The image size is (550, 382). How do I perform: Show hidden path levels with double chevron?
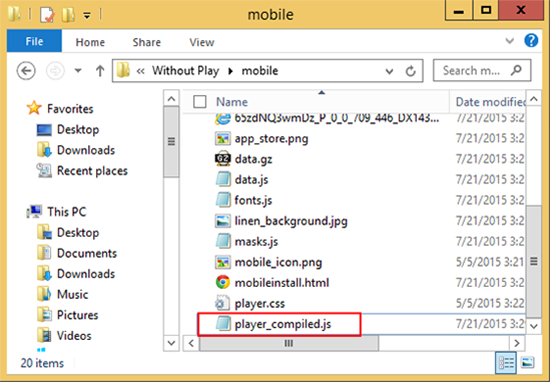click(x=141, y=71)
